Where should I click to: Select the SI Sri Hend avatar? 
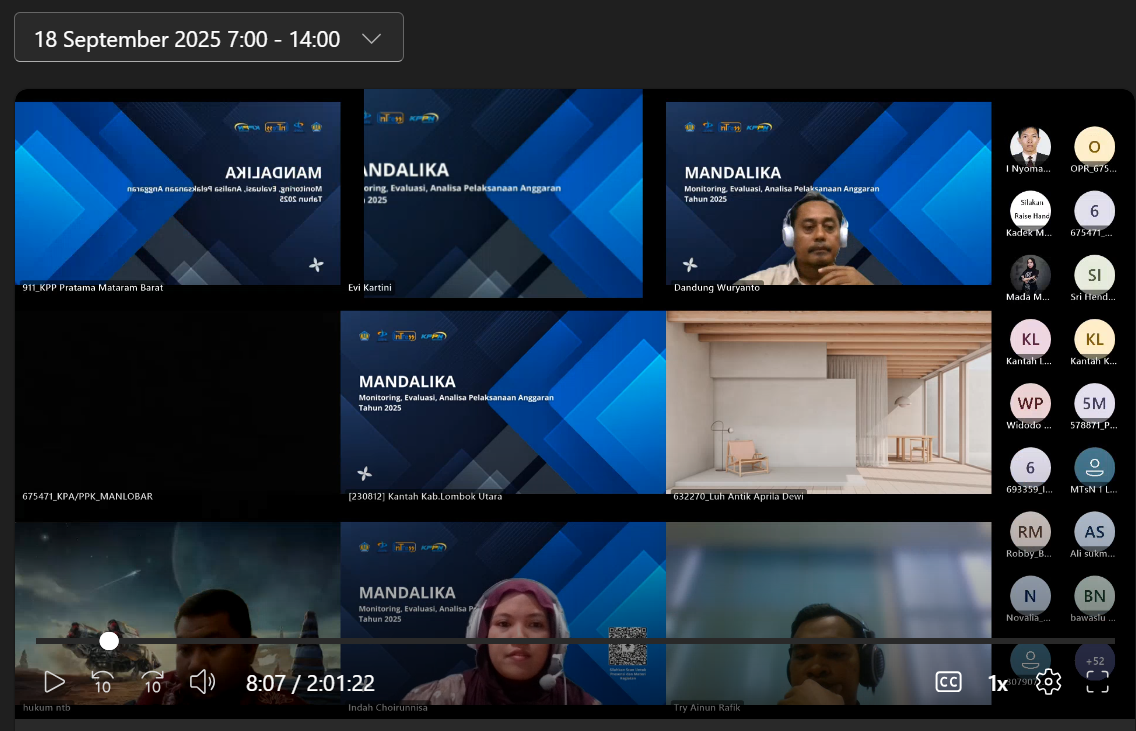pyautogui.click(x=1094, y=275)
